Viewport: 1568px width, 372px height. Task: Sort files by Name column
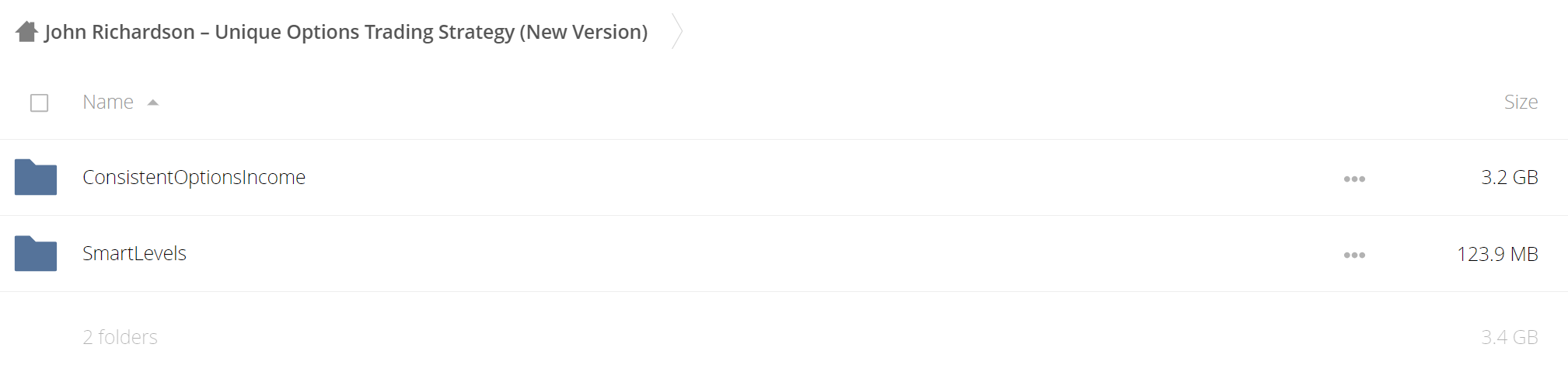tap(108, 102)
